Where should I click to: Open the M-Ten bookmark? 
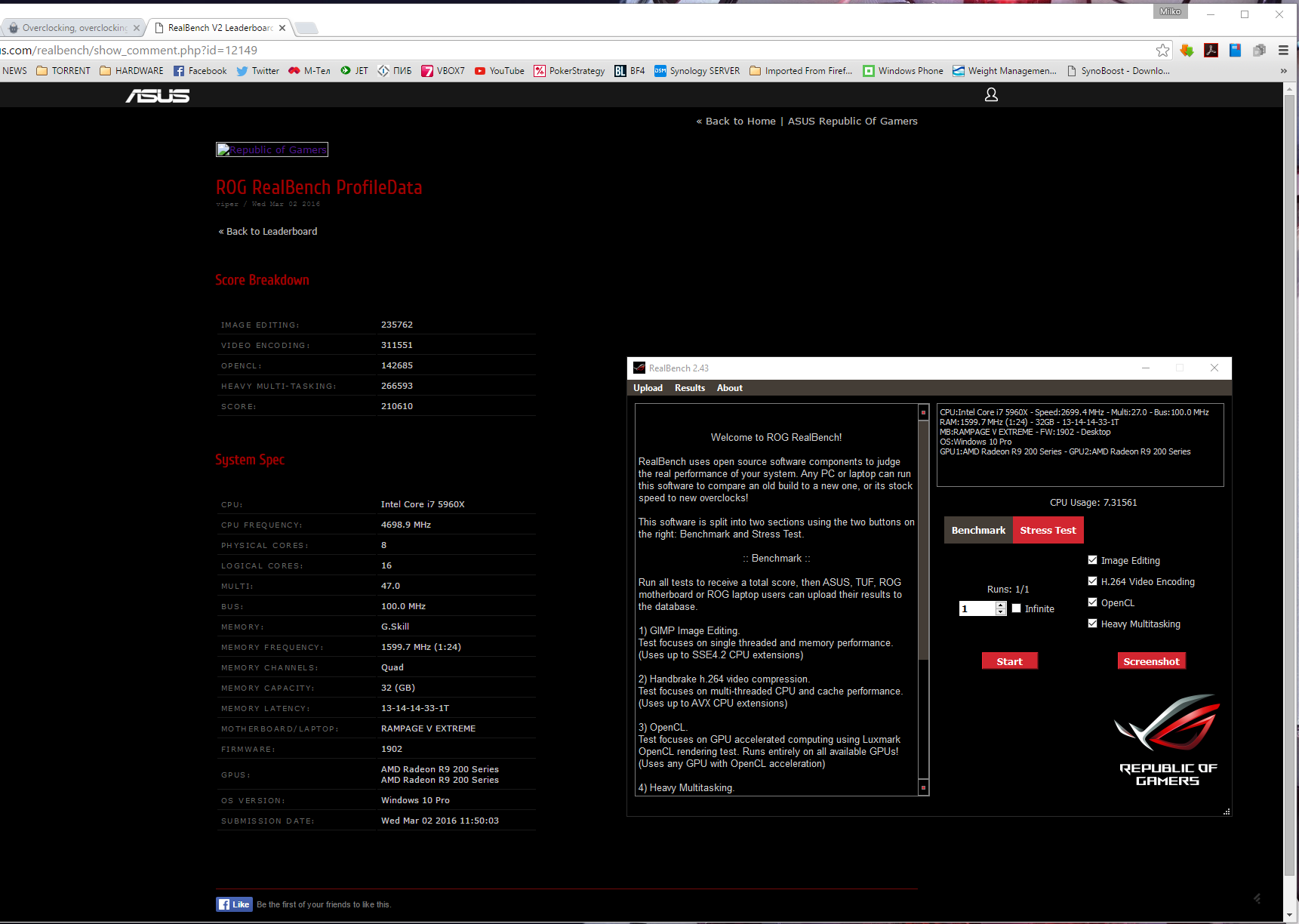point(309,71)
